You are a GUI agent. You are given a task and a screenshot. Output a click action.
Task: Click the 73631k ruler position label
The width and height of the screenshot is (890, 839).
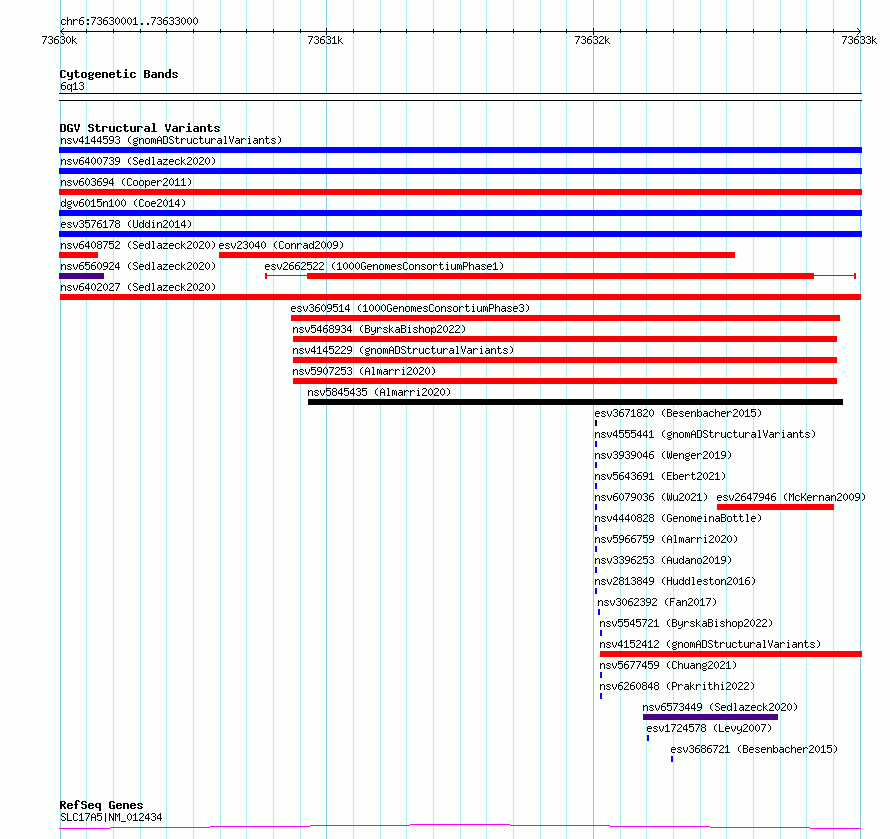(325, 40)
